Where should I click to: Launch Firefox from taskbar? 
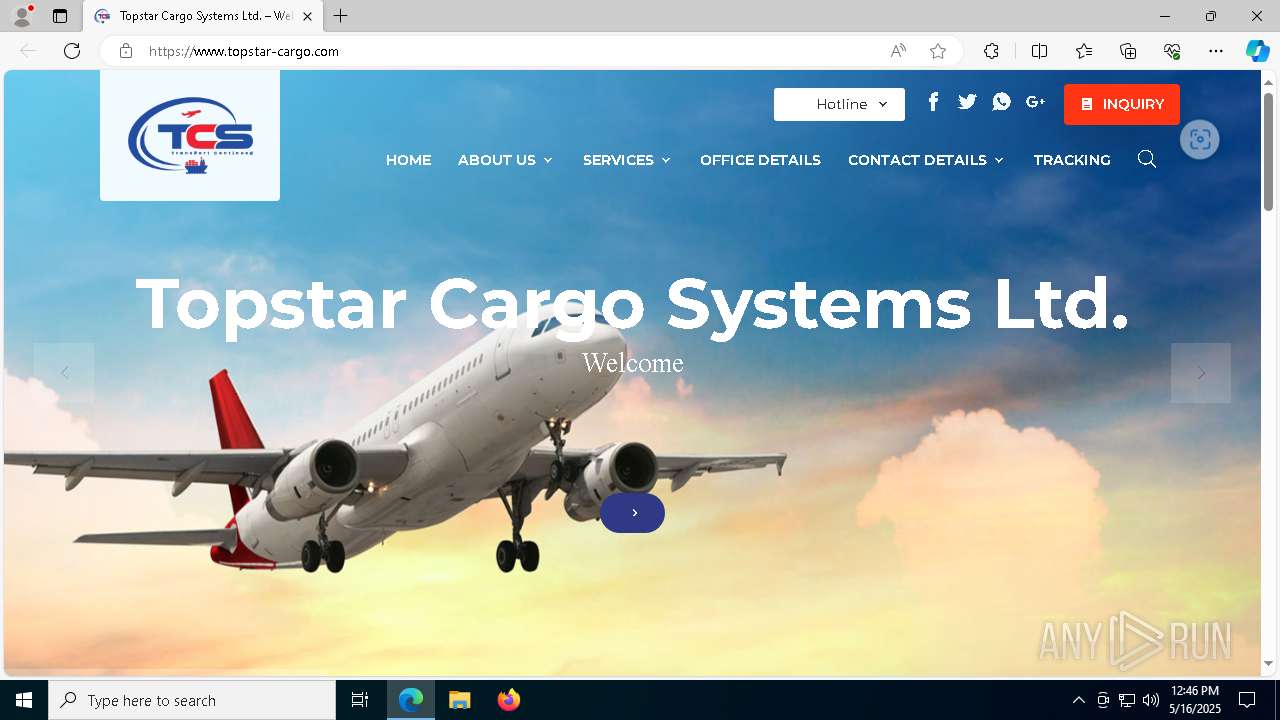pyautogui.click(x=509, y=700)
